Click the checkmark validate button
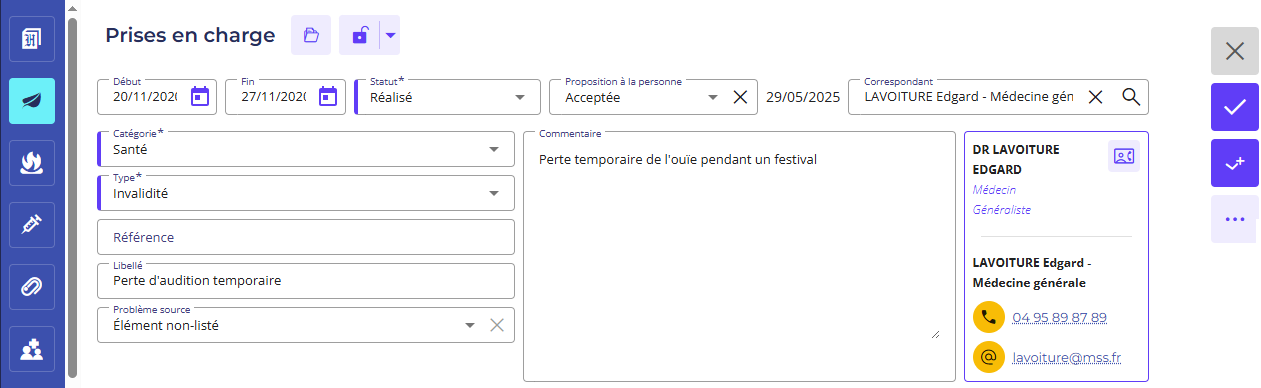Screen dimensions: 1261x388 (x=1235, y=107)
